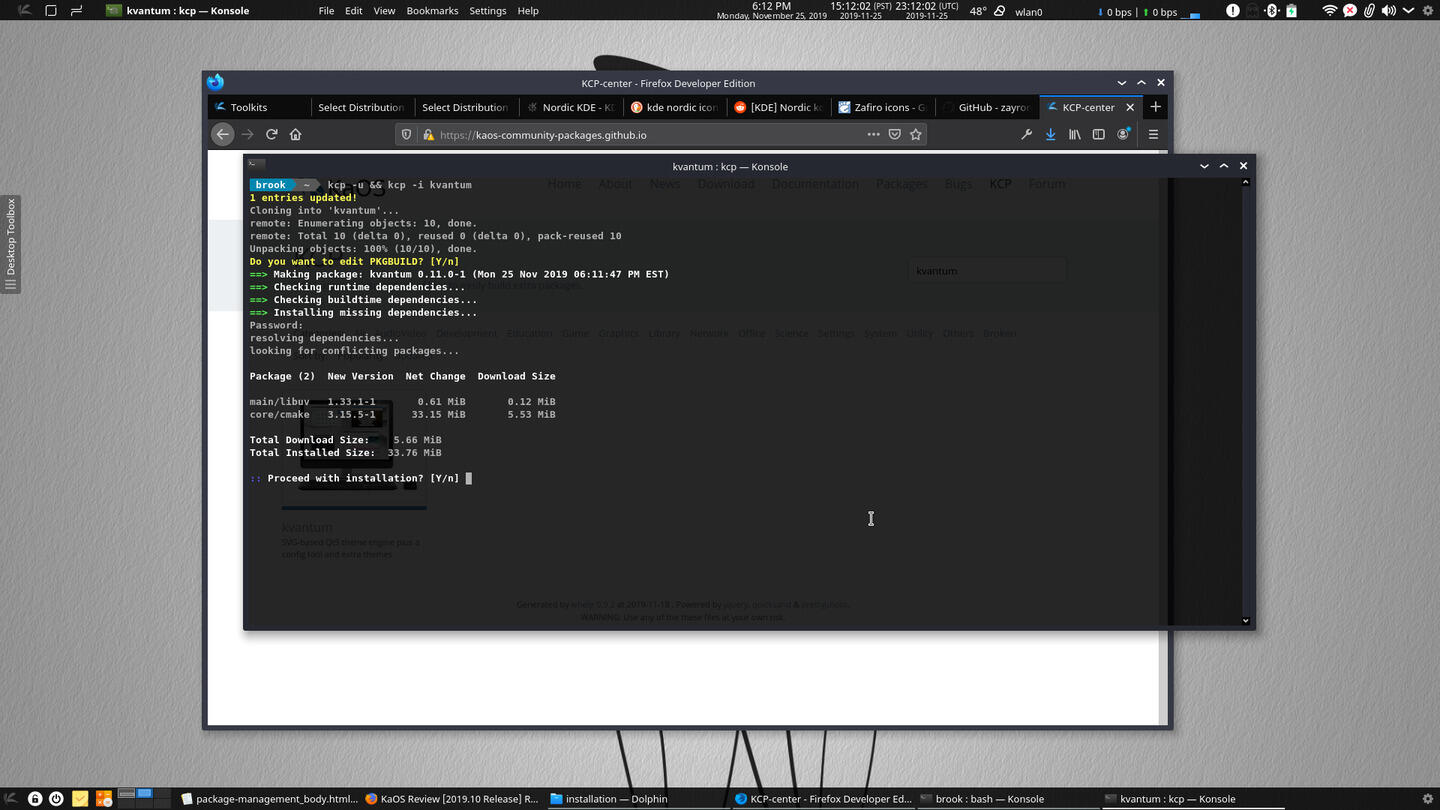
Task: Toggle Firefox sidebar view
Action: [1099, 134]
